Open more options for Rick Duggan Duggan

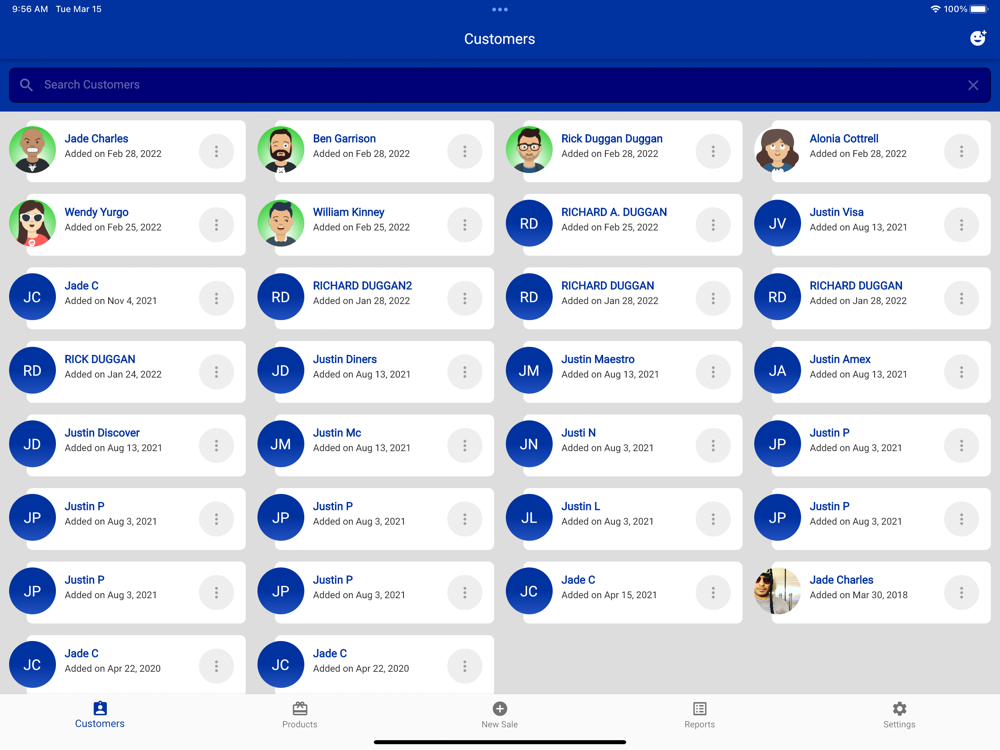713,151
